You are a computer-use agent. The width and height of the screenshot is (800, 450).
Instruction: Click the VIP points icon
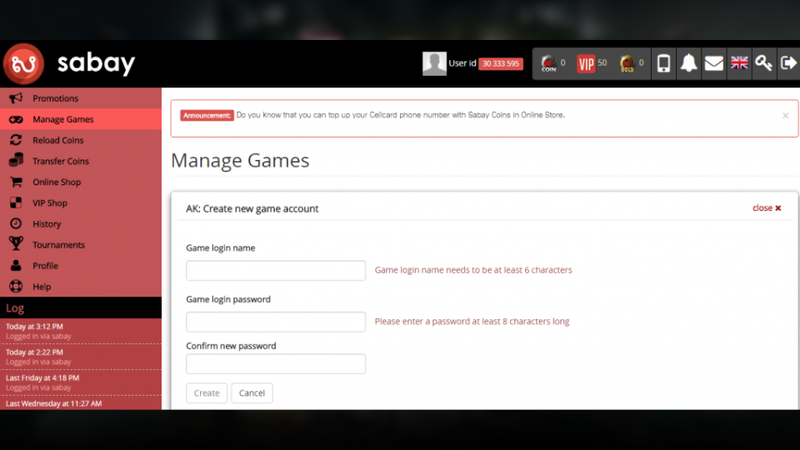(x=586, y=64)
